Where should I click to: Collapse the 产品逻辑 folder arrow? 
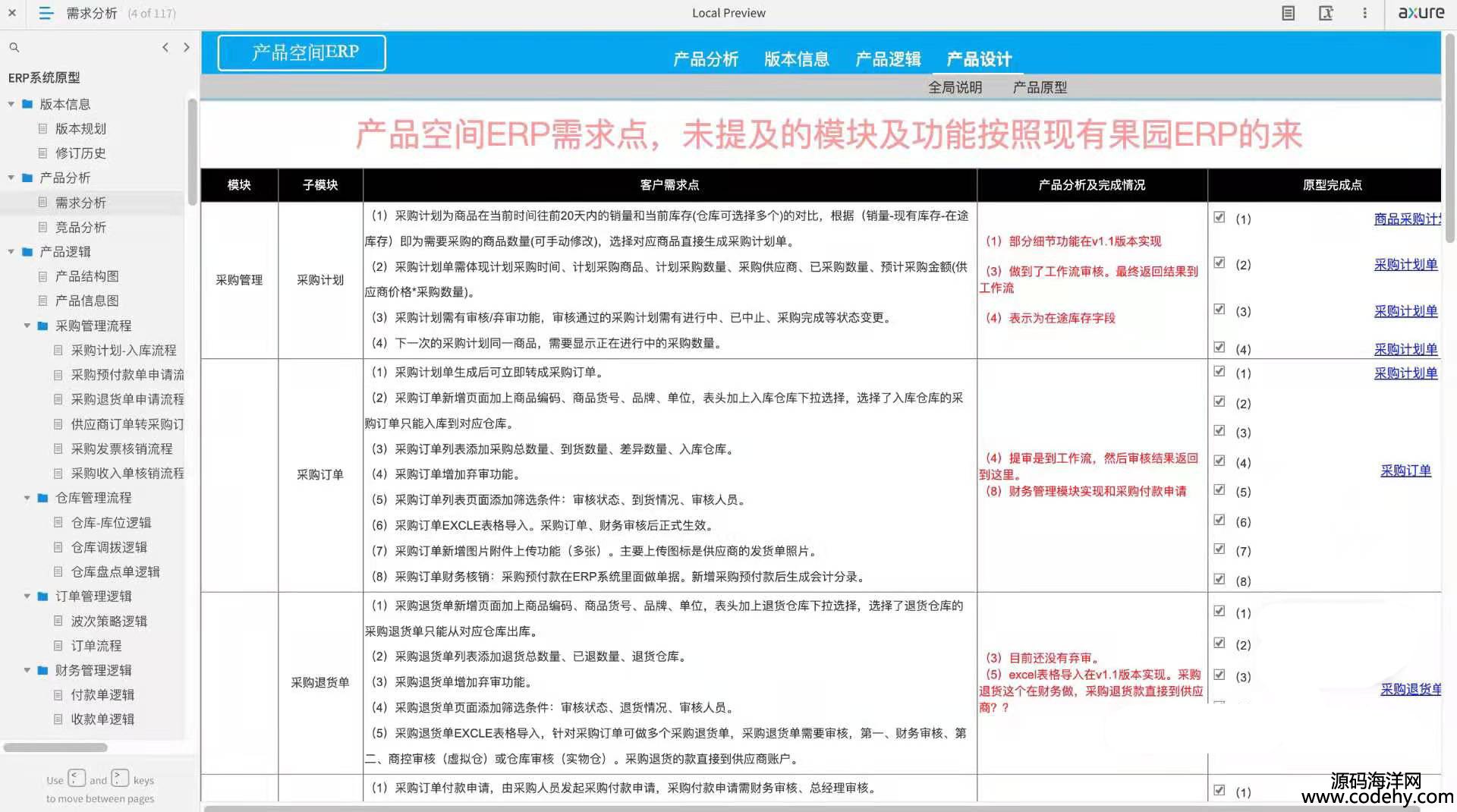[11, 251]
